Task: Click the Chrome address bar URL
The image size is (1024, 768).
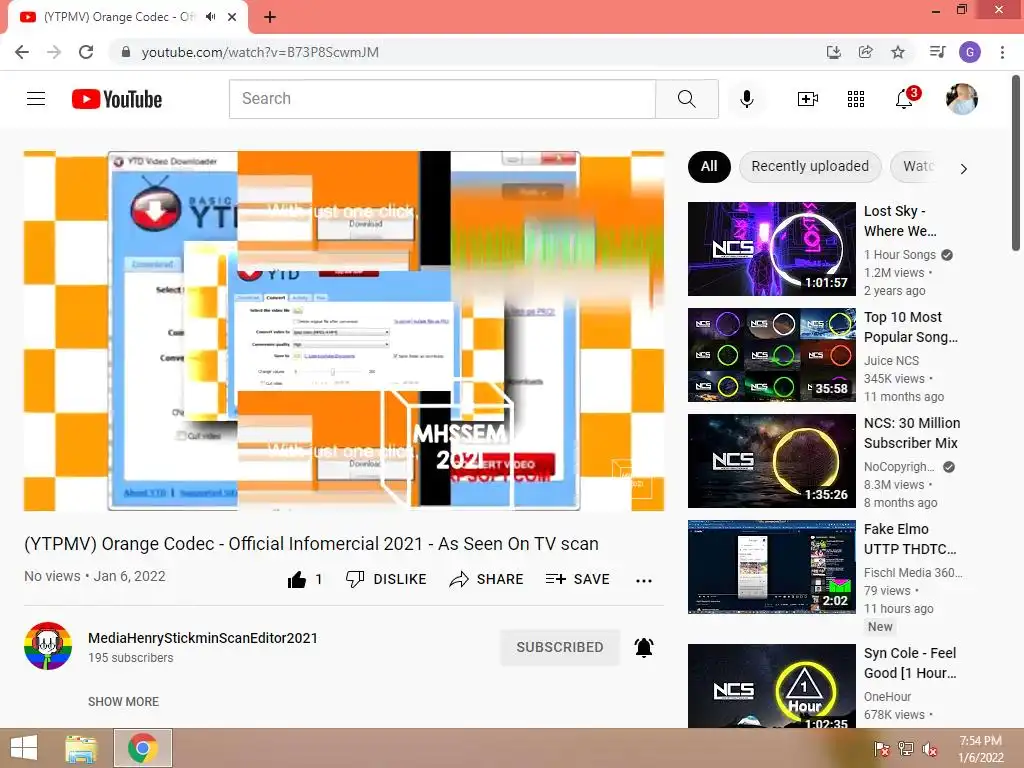Action: click(260, 52)
